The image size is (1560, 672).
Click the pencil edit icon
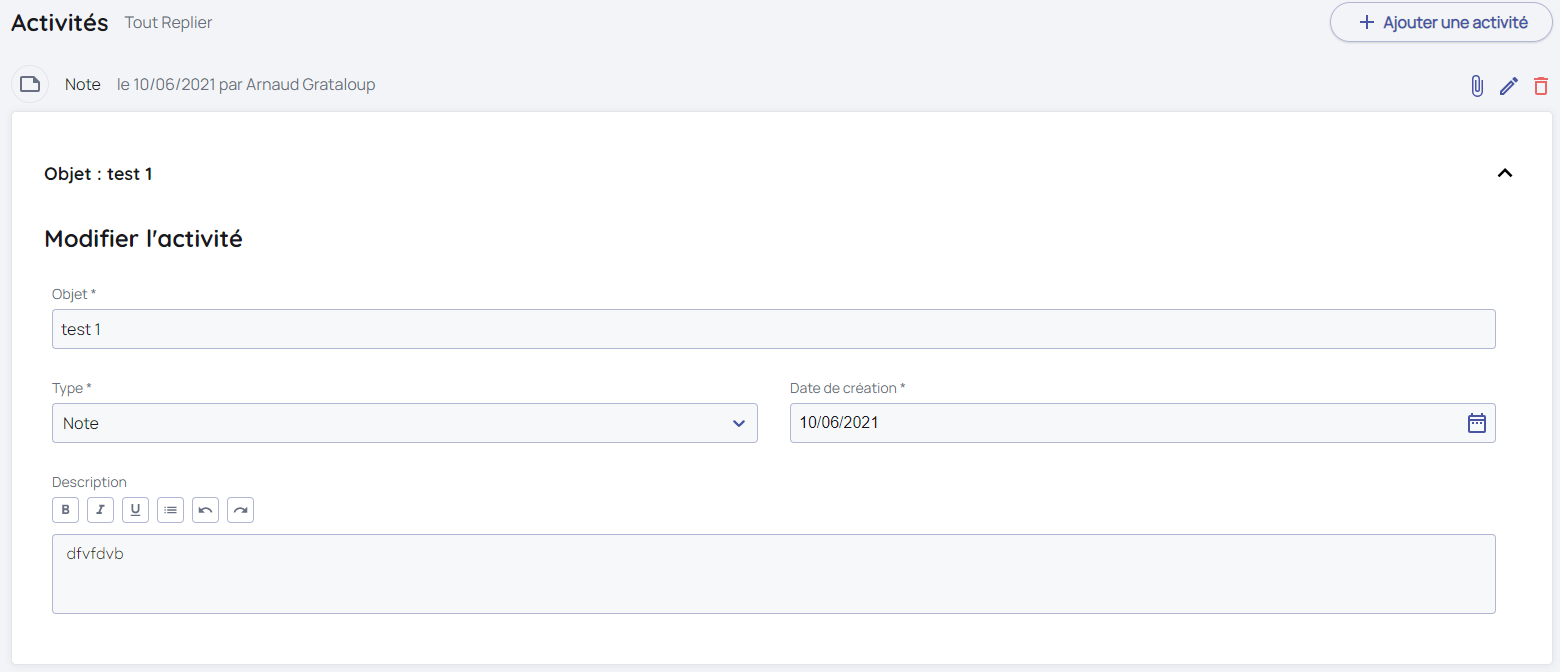pos(1508,86)
